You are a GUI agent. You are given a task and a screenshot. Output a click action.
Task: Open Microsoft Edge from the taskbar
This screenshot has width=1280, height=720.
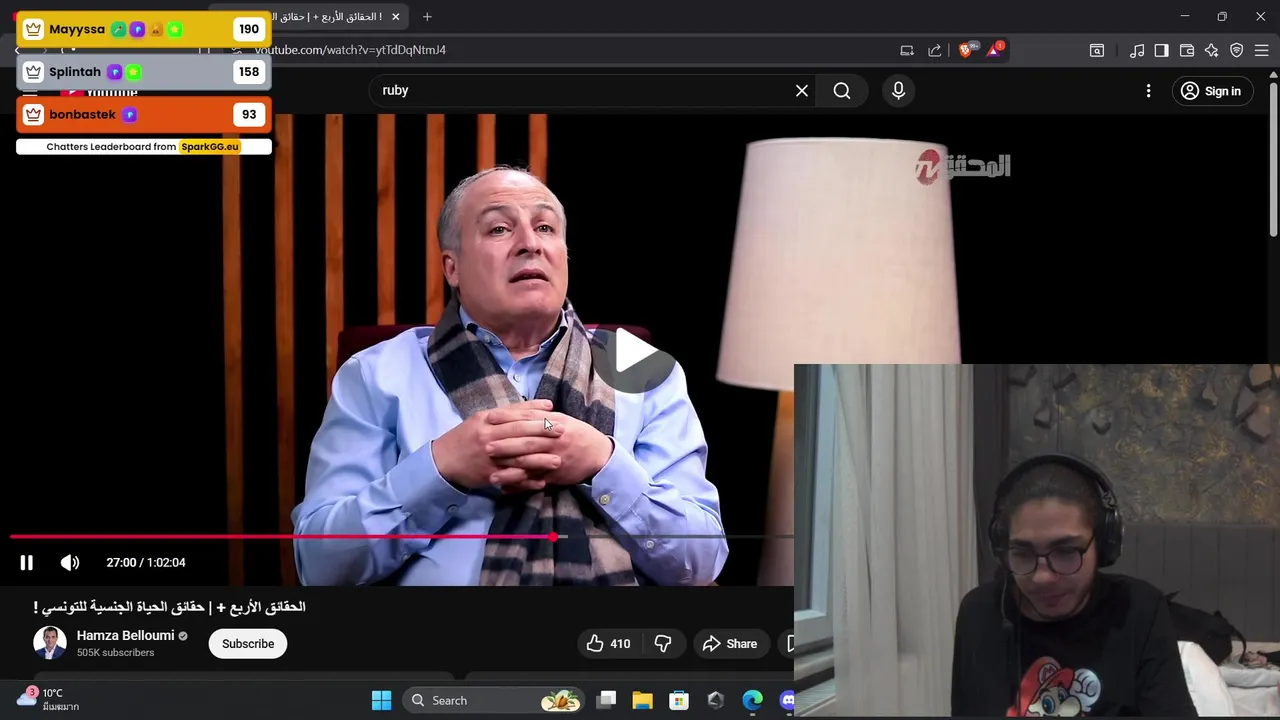tap(752, 701)
